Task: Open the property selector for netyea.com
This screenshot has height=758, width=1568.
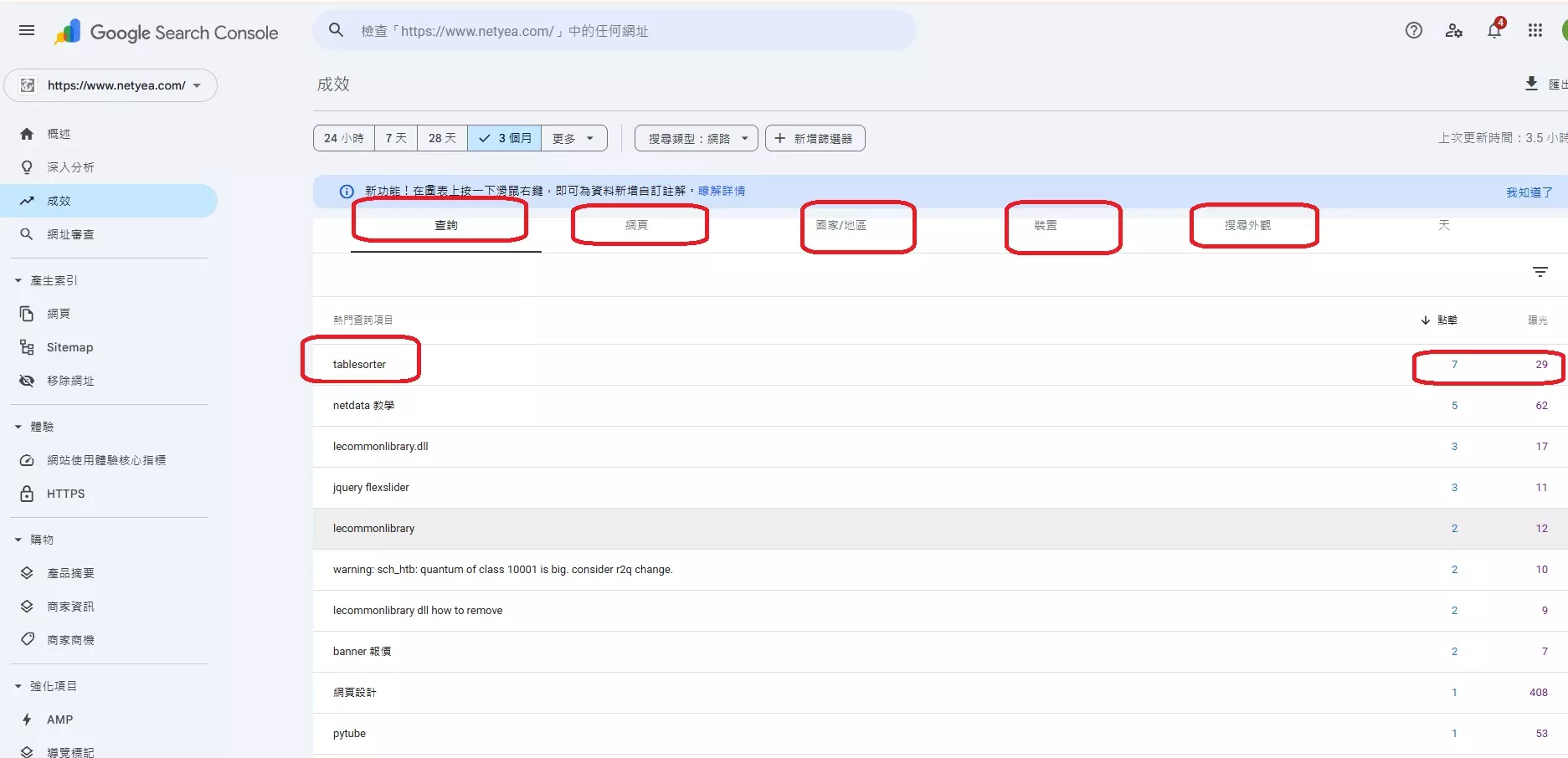Action: [x=111, y=85]
